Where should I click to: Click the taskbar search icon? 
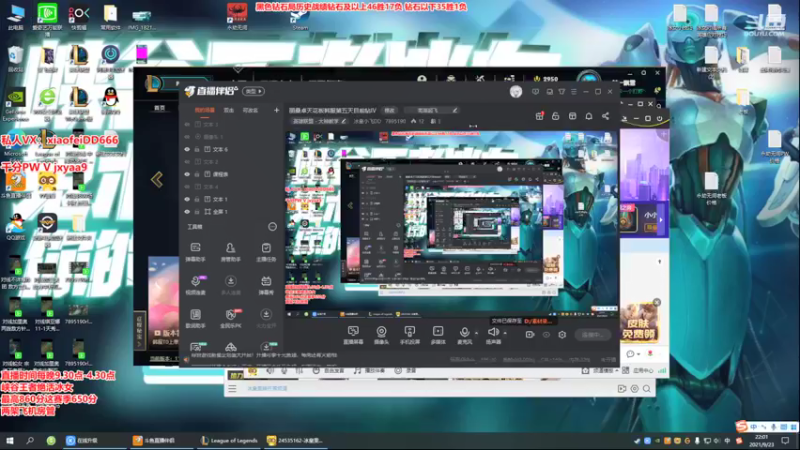[x=30, y=440]
